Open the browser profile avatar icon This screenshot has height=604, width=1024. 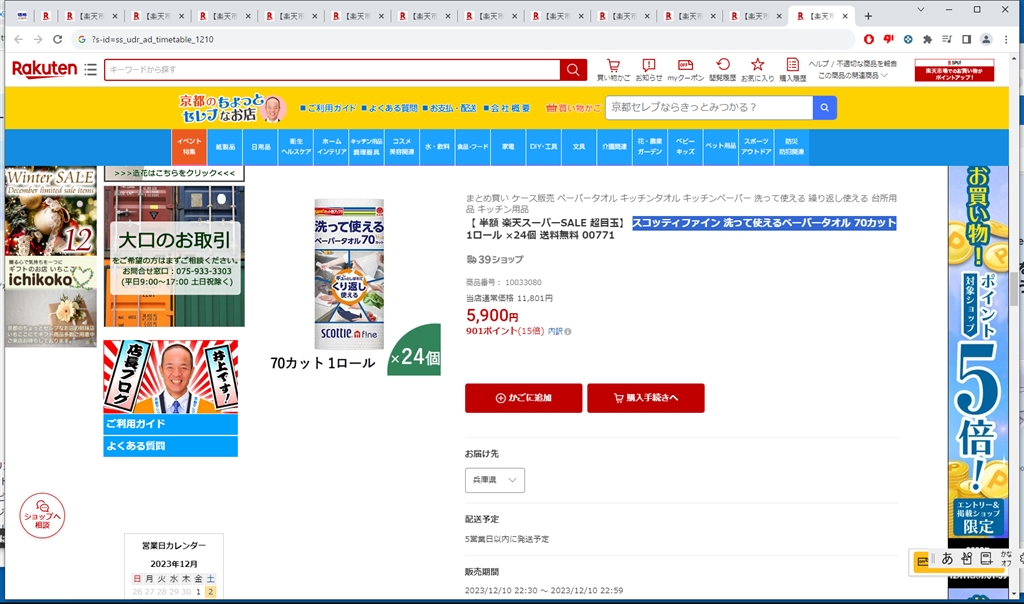986,39
